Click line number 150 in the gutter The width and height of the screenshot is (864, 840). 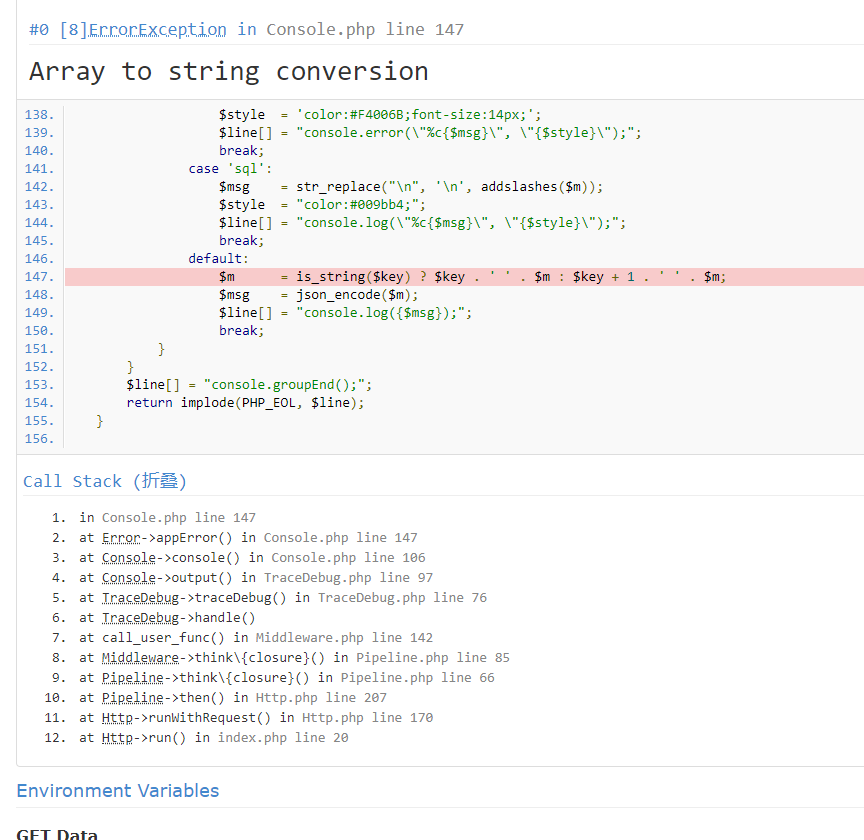[39, 331]
